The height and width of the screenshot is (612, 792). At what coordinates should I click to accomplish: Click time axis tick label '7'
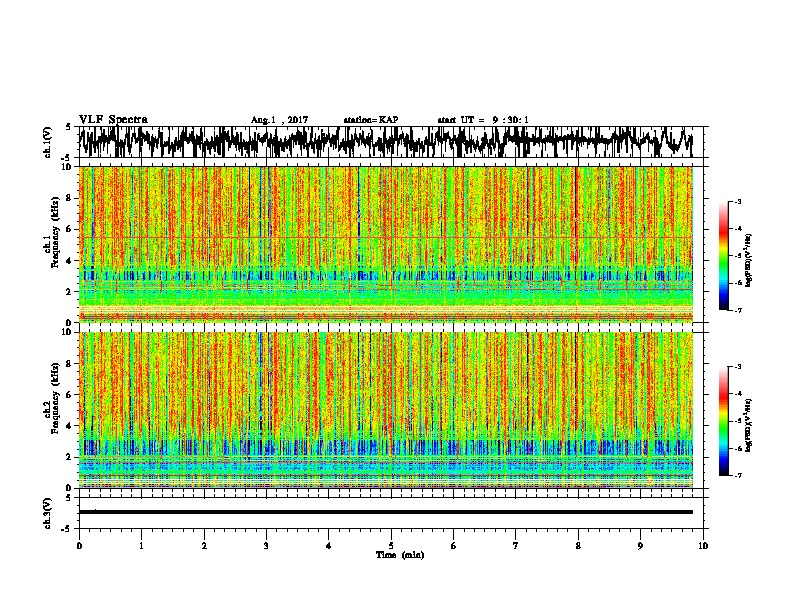[516, 546]
